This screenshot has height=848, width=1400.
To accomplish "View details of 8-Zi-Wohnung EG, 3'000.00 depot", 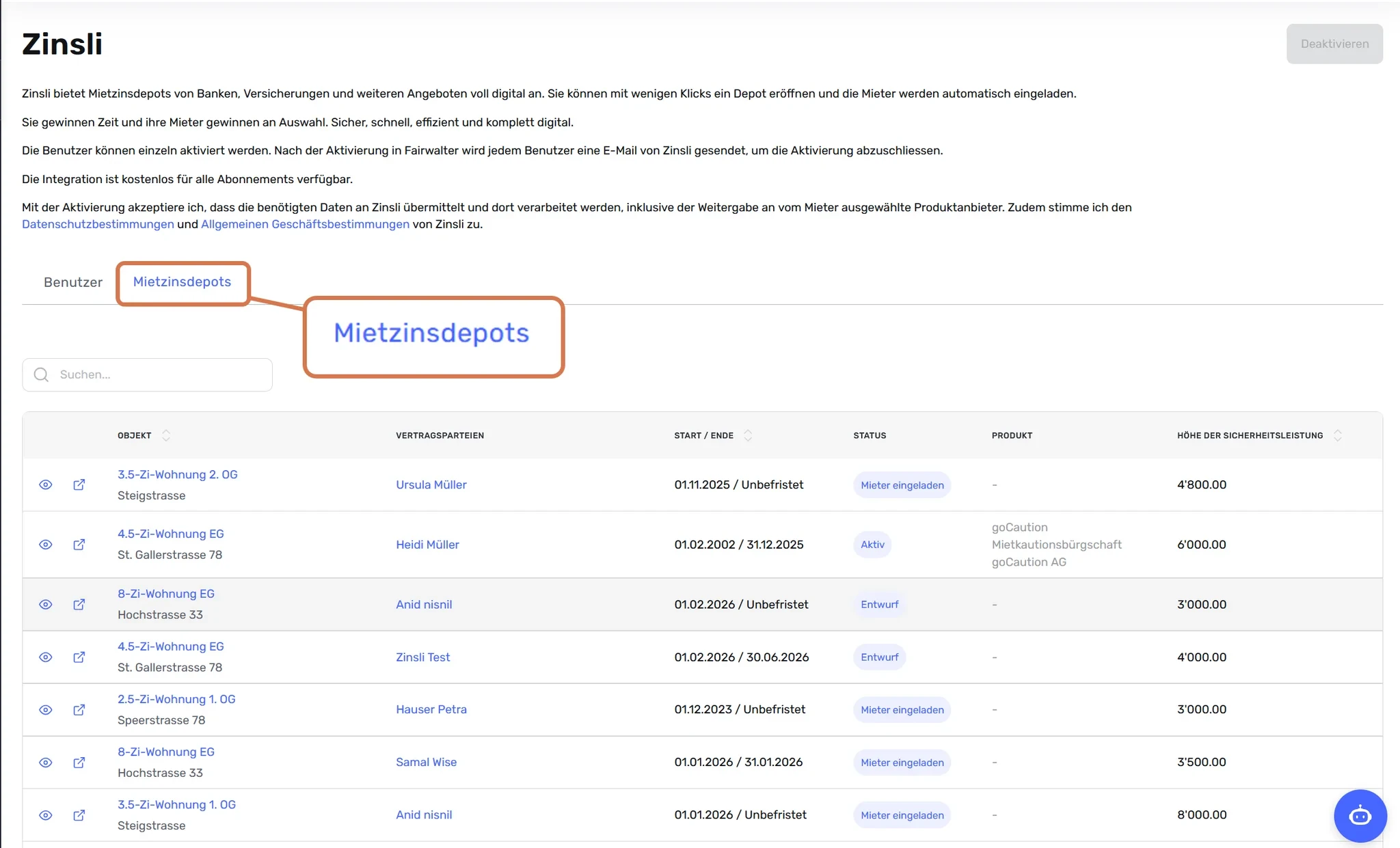I will (x=46, y=604).
